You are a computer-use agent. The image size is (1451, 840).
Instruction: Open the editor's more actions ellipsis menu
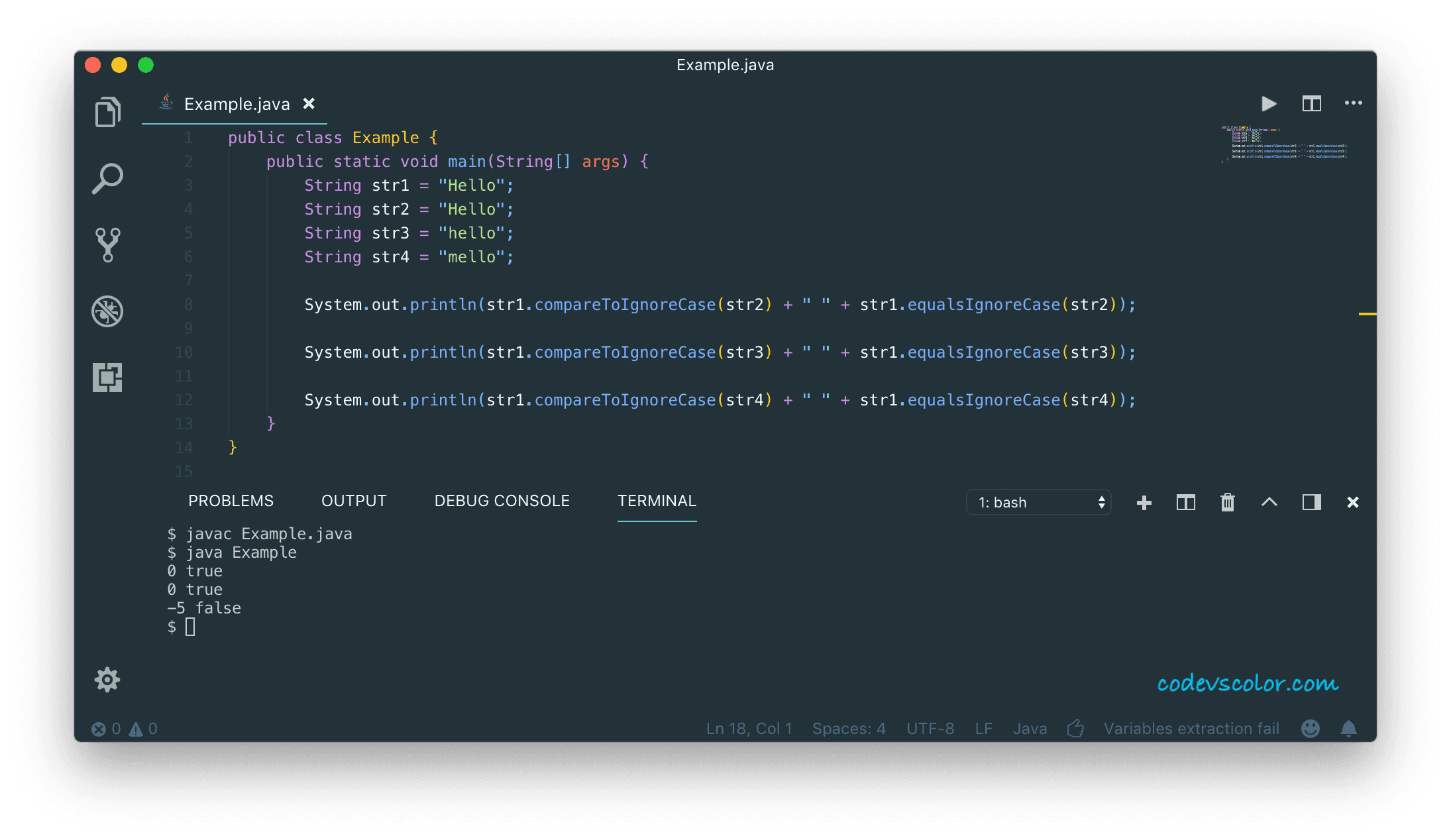pyautogui.click(x=1353, y=103)
